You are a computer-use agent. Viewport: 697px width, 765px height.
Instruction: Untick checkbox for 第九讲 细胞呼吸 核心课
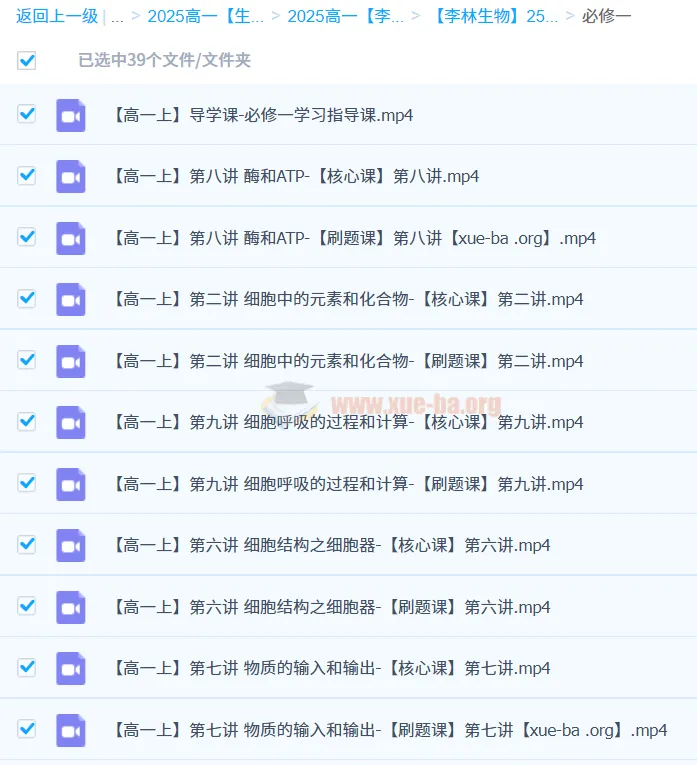coord(27,421)
